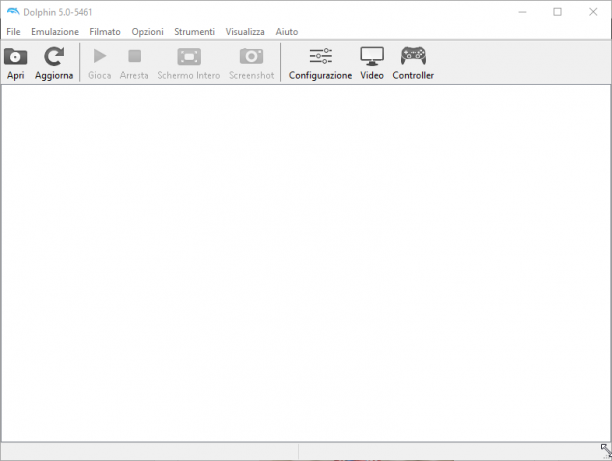Click the Schermo Intero fullscreen icon
Viewport: 612px width, 461px height.
189,57
